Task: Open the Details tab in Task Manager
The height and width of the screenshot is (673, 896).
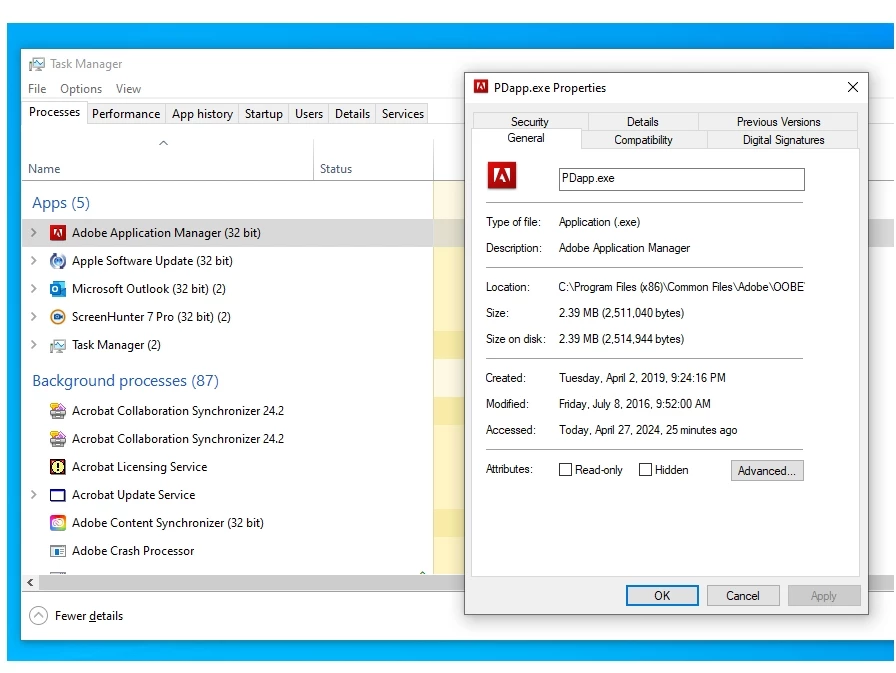Action: pyautogui.click(x=352, y=114)
